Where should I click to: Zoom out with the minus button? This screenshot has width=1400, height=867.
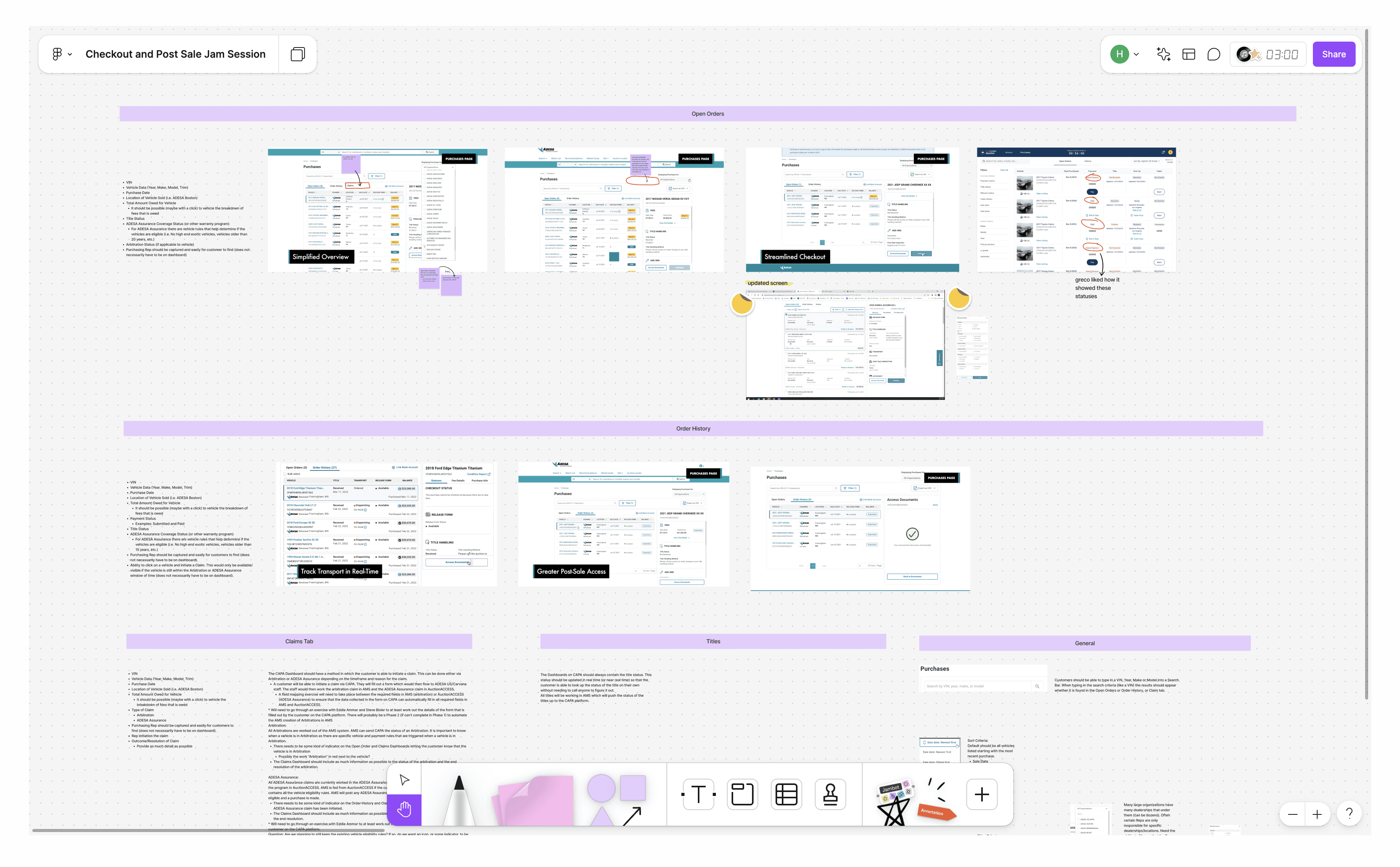(x=1292, y=814)
